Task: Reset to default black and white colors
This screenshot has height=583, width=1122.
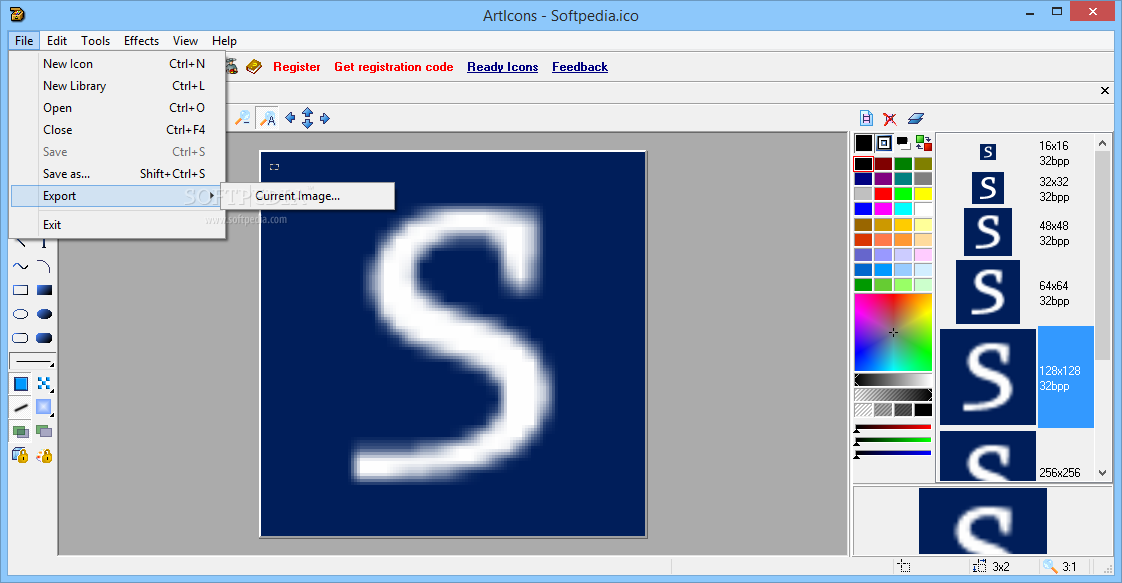Action: [x=903, y=143]
